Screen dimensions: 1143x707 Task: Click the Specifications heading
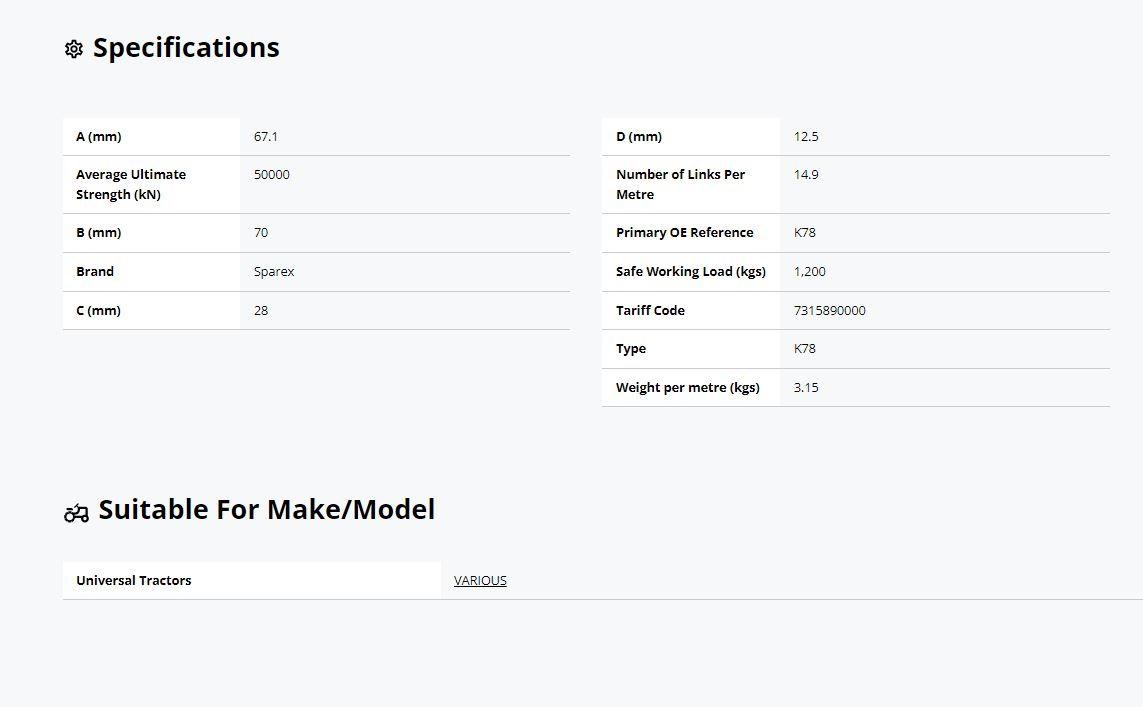tap(186, 47)
